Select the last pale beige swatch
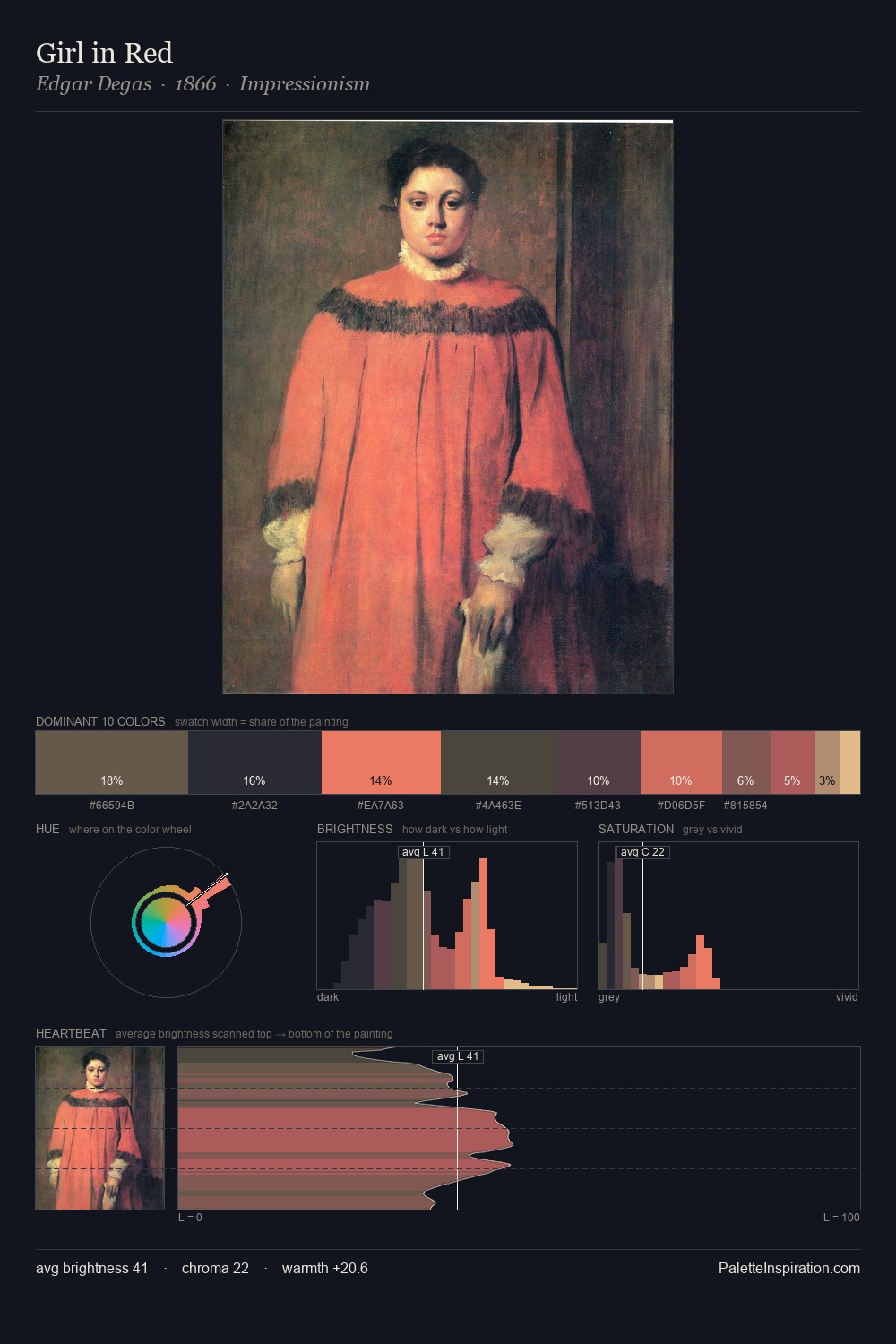Screen dimensions: 896x1344 (x=849, y=762)
